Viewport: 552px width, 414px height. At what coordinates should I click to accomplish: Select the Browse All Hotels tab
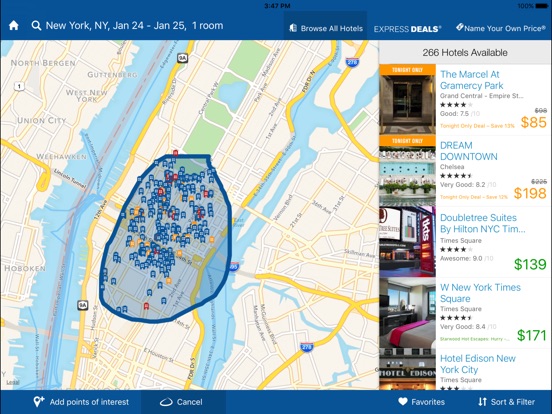coord(326,27)
